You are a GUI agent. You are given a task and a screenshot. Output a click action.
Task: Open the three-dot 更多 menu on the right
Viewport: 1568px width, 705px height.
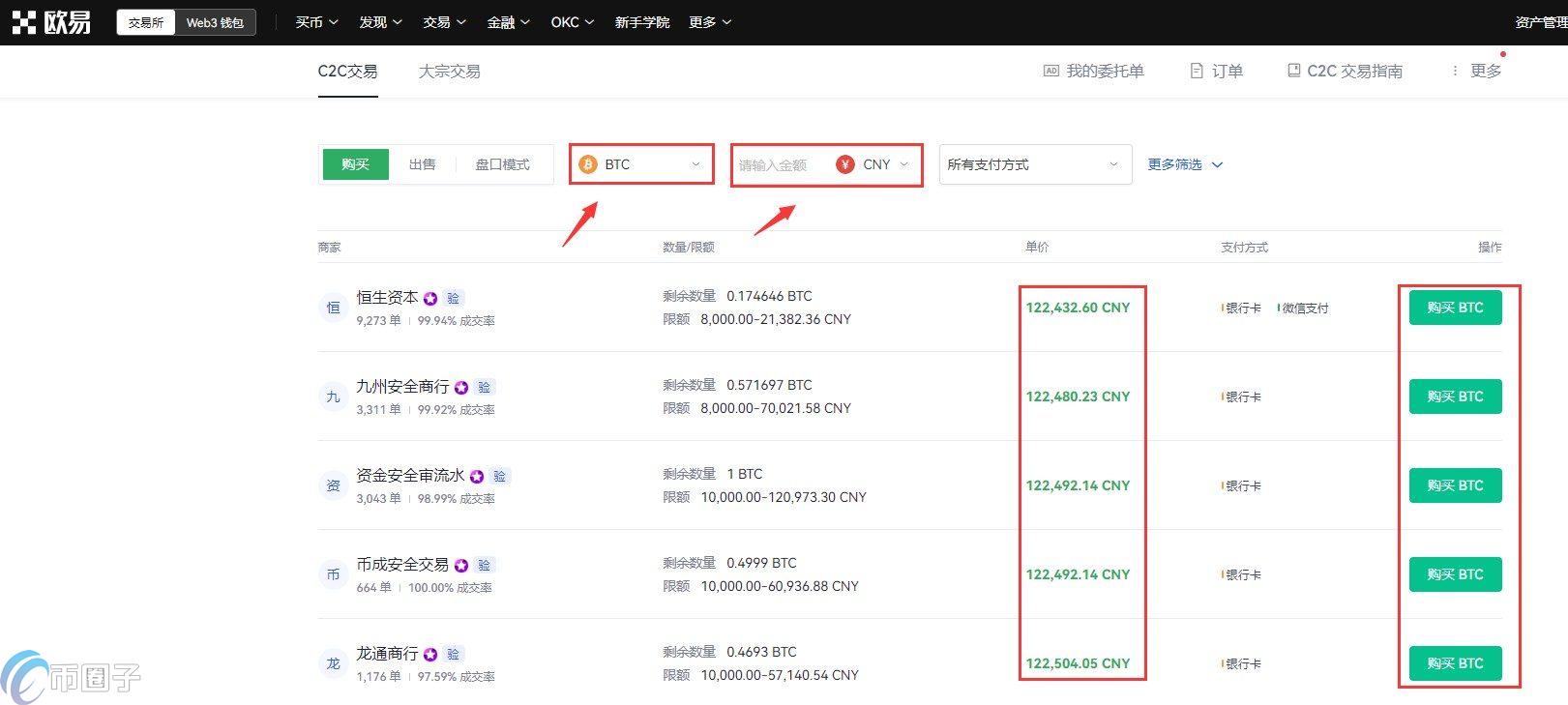pos(1476,71)
